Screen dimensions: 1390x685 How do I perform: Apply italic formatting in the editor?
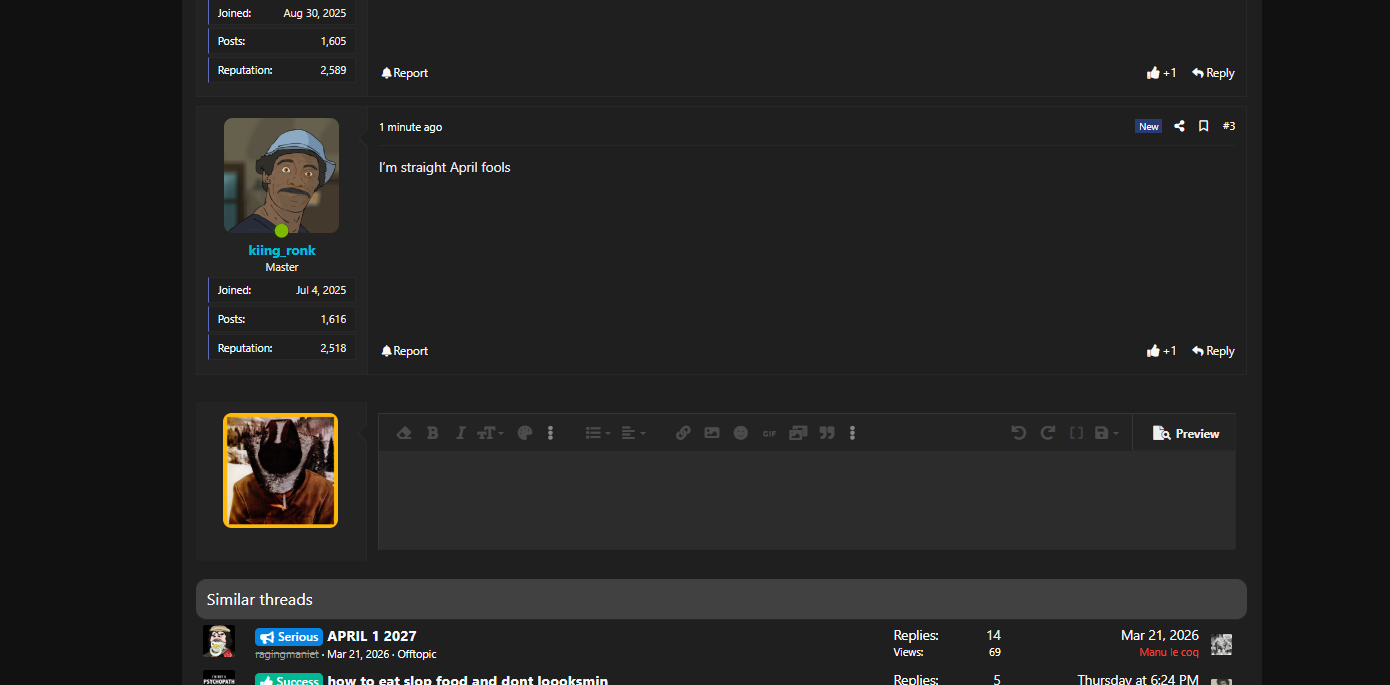click(x=460, y=433)
